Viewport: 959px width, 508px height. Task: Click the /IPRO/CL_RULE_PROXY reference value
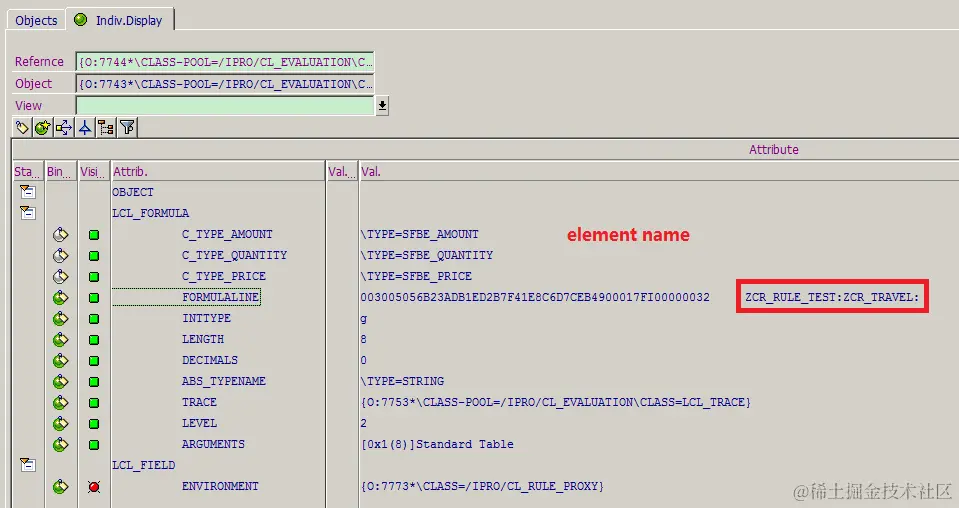point(482,486)
